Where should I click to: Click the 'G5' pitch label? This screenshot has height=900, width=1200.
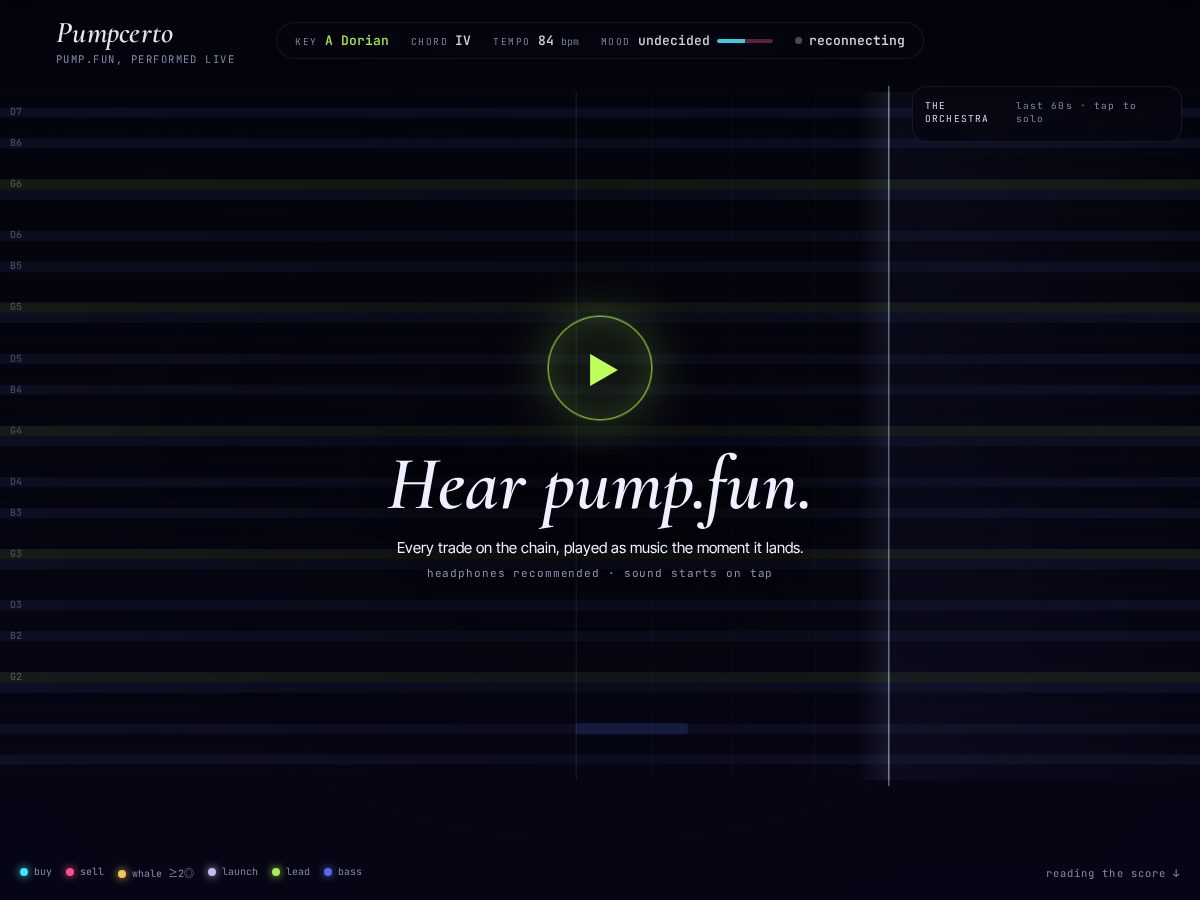16,307
